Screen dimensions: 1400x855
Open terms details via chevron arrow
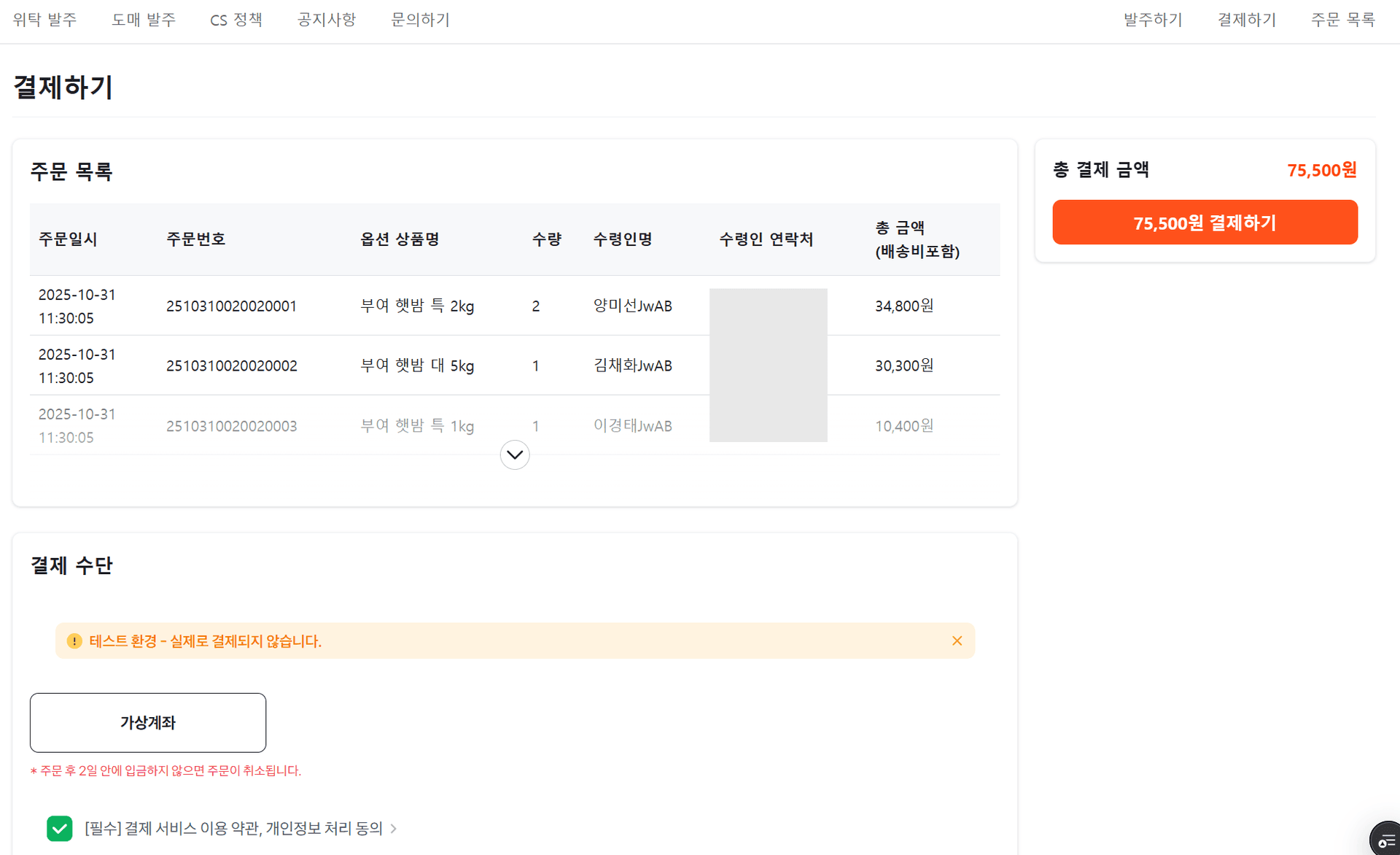point(394,829)
